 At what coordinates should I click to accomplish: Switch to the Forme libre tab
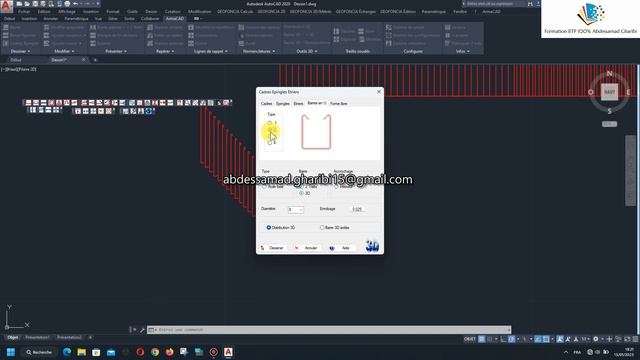click(x=338, y=104)
